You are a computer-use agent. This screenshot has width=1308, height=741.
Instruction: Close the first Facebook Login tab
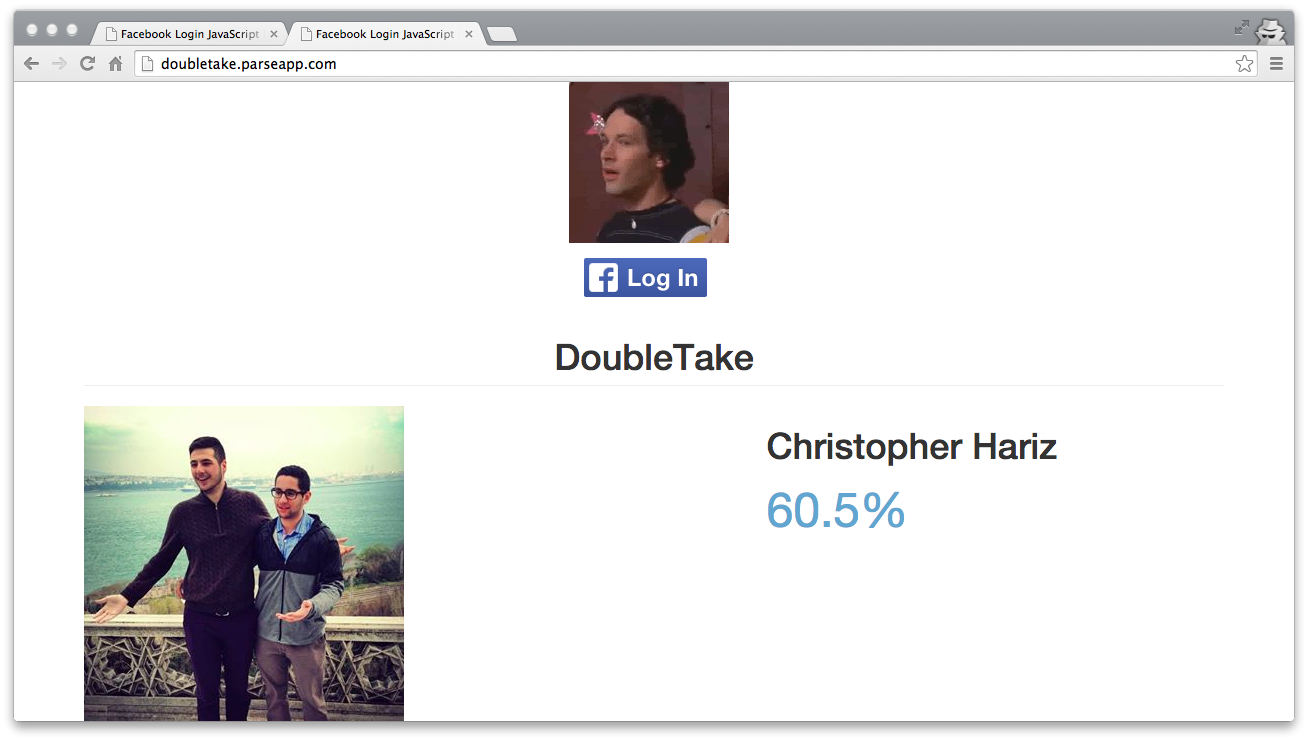point(274,34)
